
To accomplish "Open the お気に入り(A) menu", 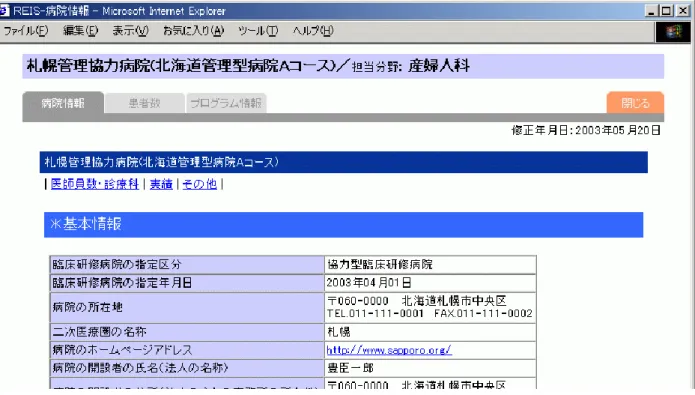I will point(193,31).
